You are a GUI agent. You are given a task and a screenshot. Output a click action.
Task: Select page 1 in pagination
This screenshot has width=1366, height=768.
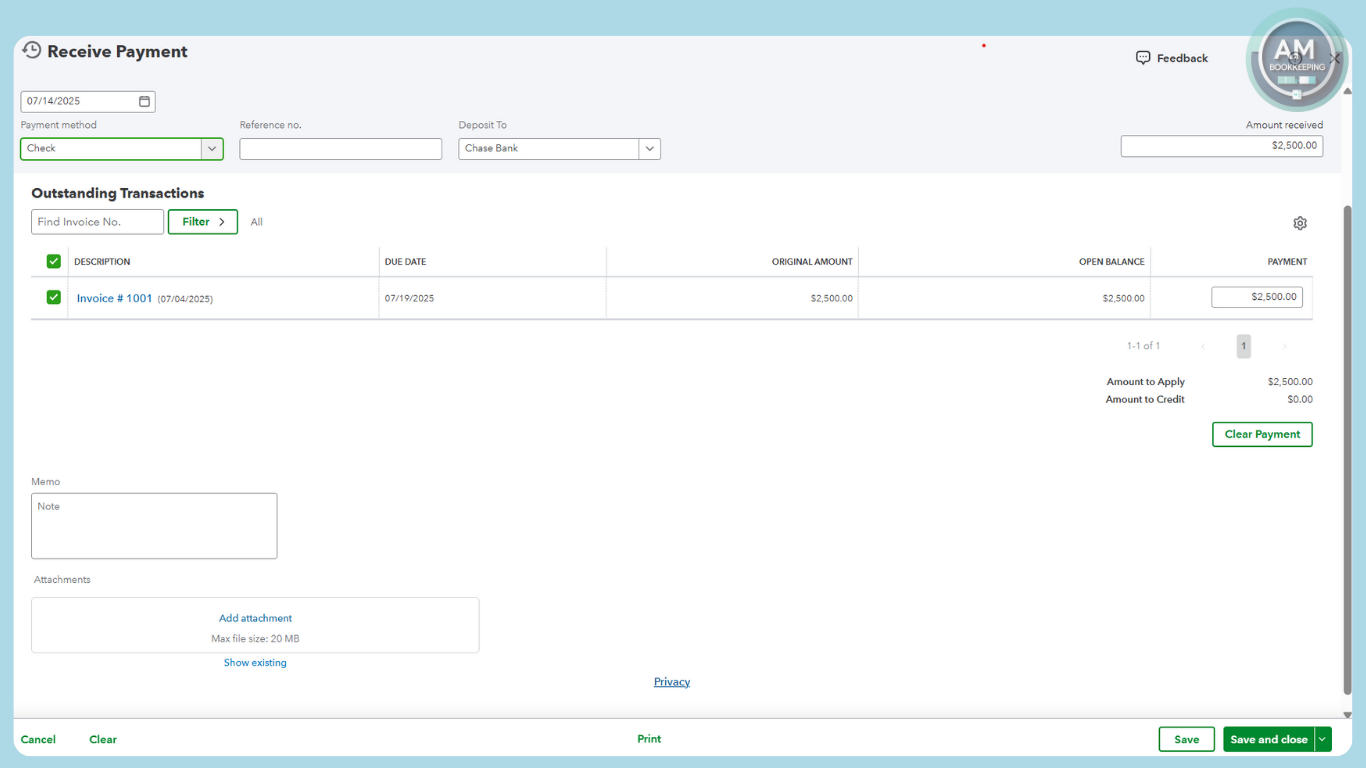coord(1243,346)
